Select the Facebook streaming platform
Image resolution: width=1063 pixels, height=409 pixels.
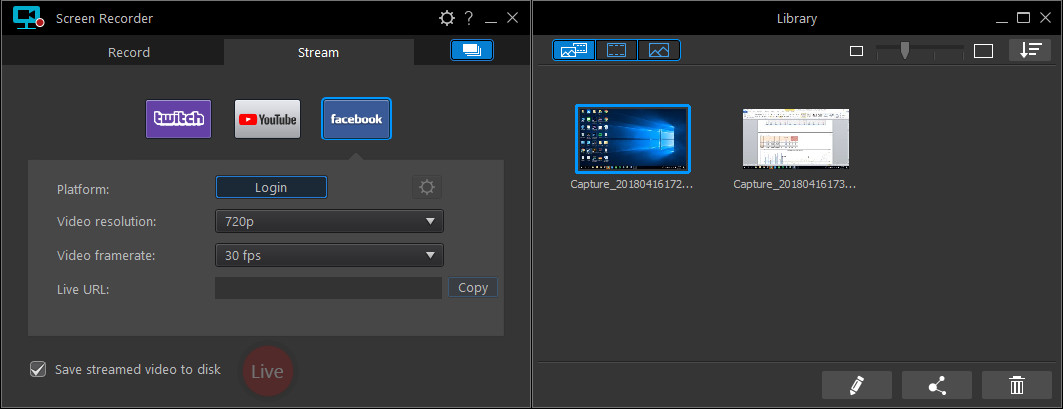(356, 119)
